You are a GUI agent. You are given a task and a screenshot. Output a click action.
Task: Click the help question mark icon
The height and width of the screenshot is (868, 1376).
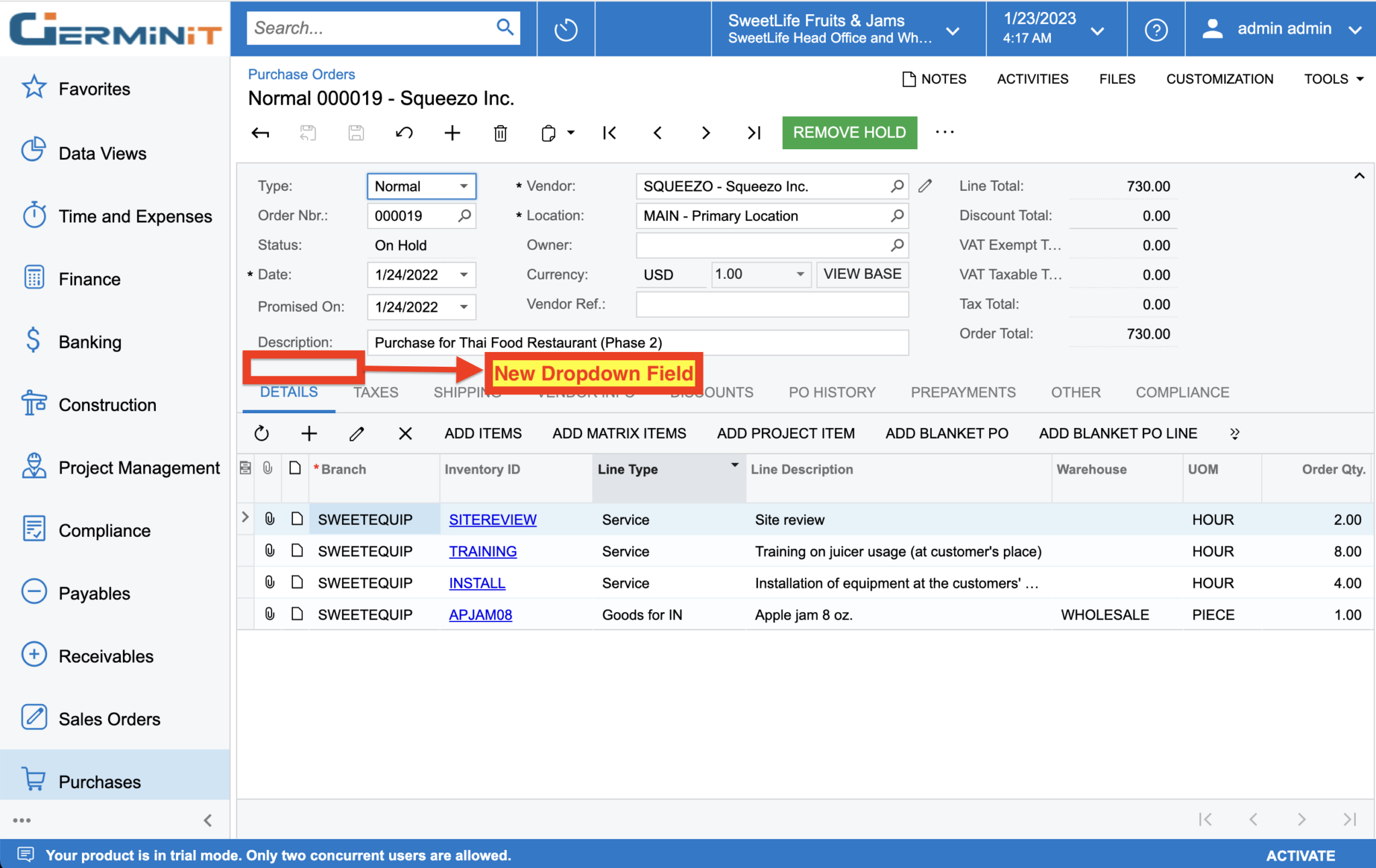point(1155,29)
